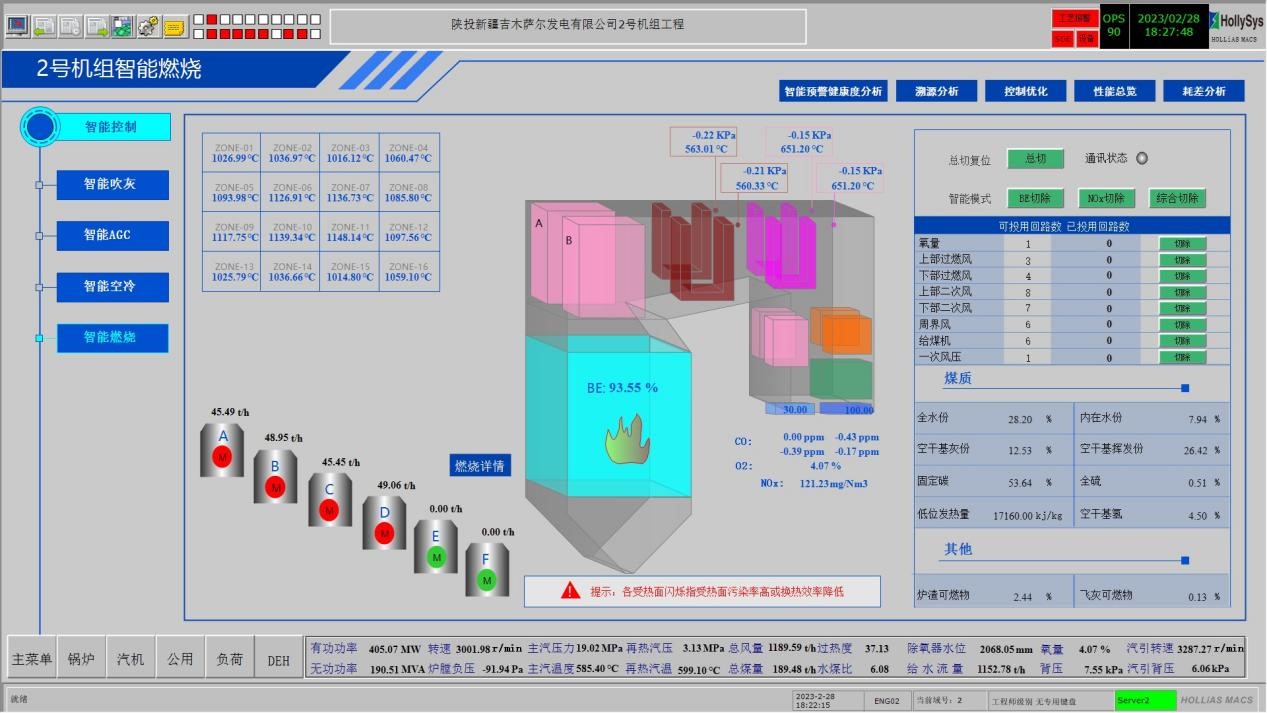Click ZONE-07 temperature cell
Viewport: 1267px width, 713px height.
click(x=350, y=193)
